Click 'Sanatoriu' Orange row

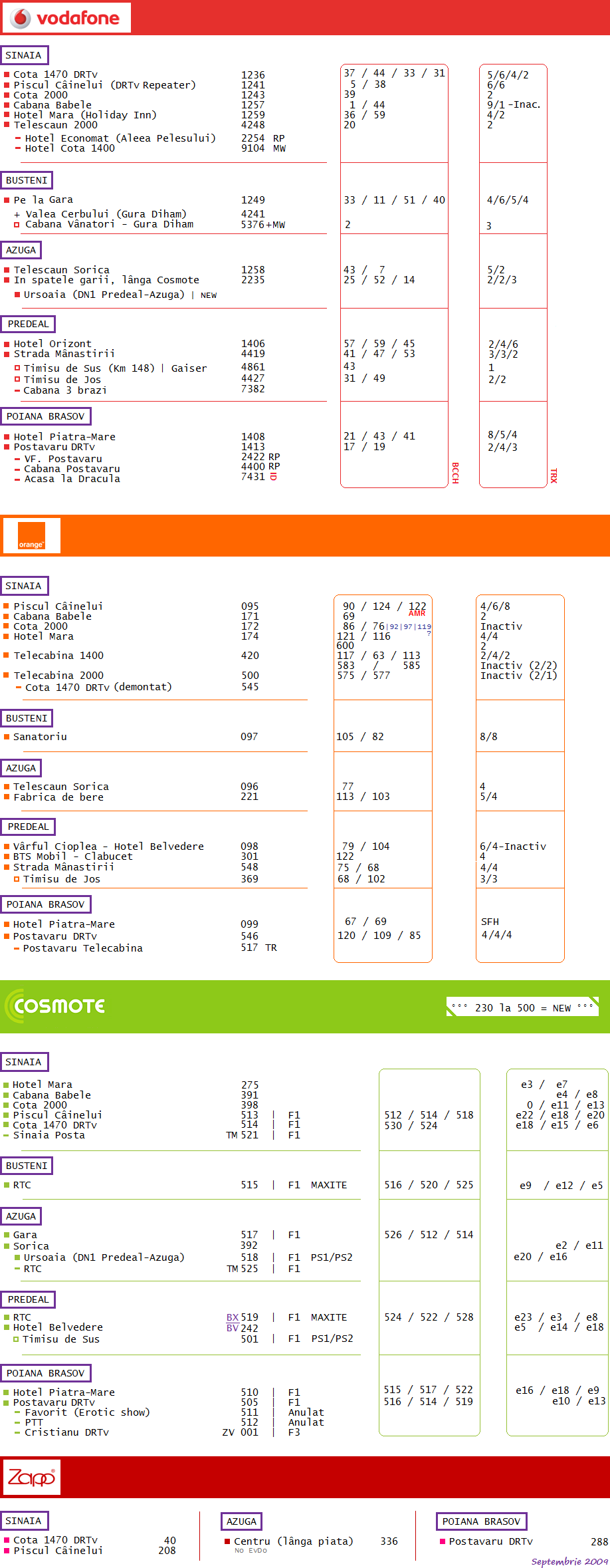click(x=40, y=737)
